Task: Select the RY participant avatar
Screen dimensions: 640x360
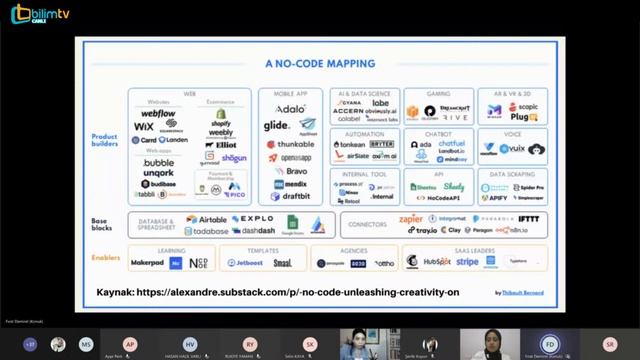Action: 250,344
